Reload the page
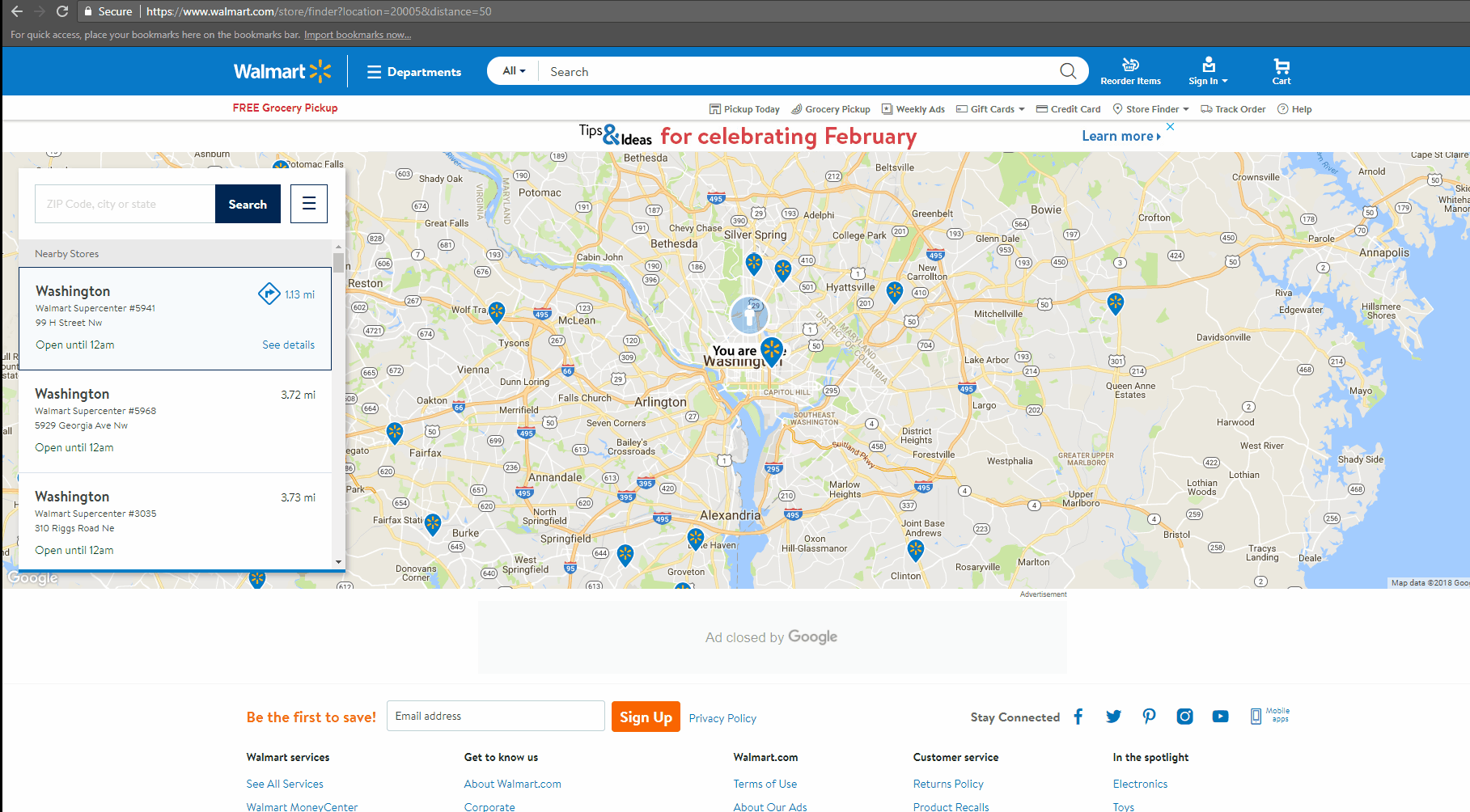1470x812 pixels. click(61, 11)
